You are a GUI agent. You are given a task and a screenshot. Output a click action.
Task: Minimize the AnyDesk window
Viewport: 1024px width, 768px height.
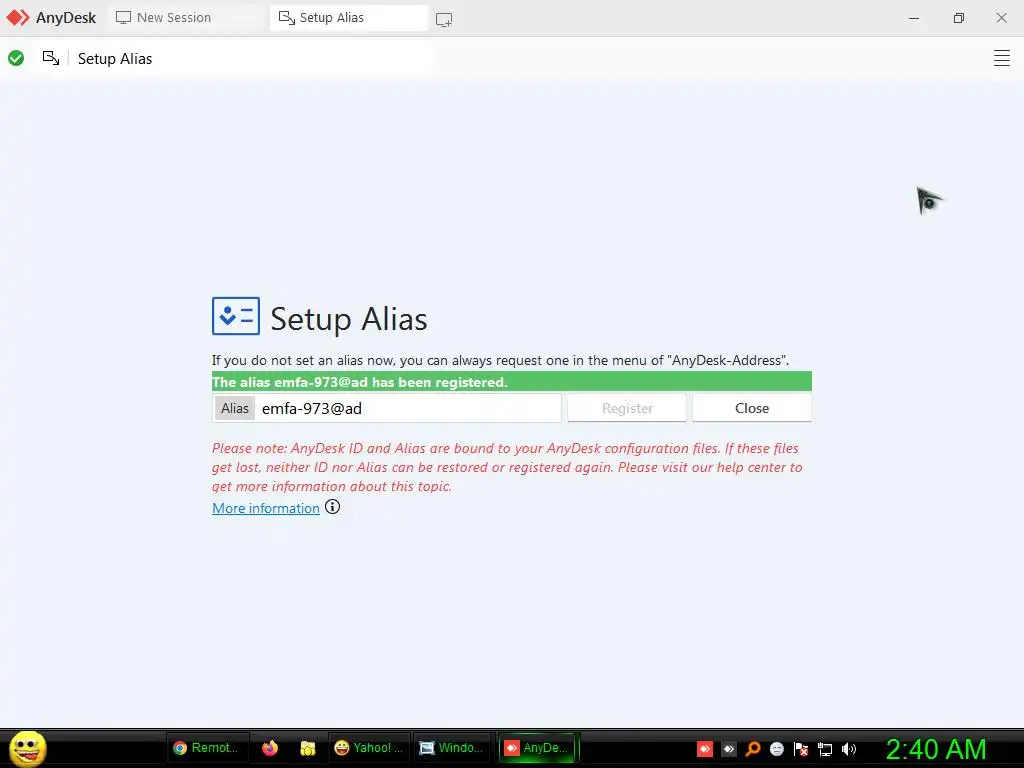[x=914, y=18]
